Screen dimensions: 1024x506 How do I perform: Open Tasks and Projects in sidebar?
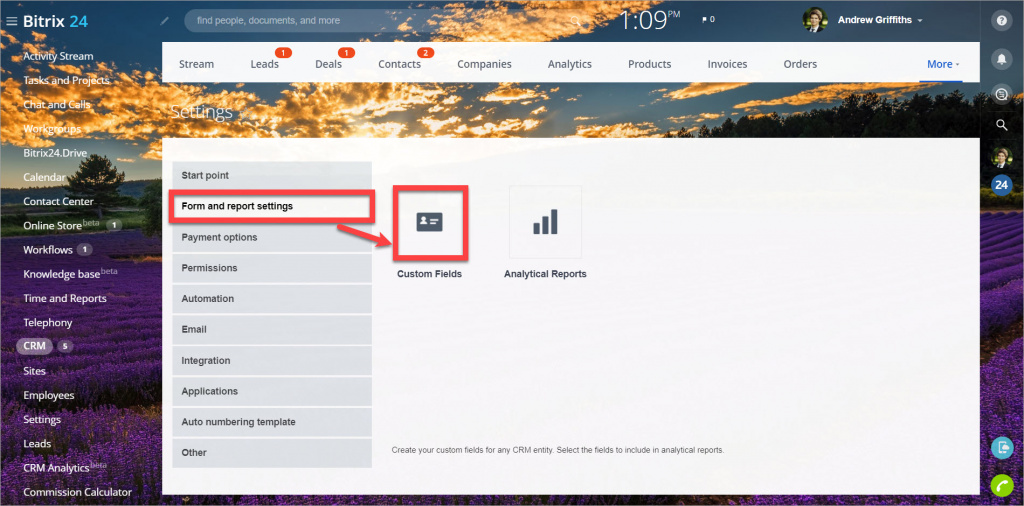(x=67, y=80)
